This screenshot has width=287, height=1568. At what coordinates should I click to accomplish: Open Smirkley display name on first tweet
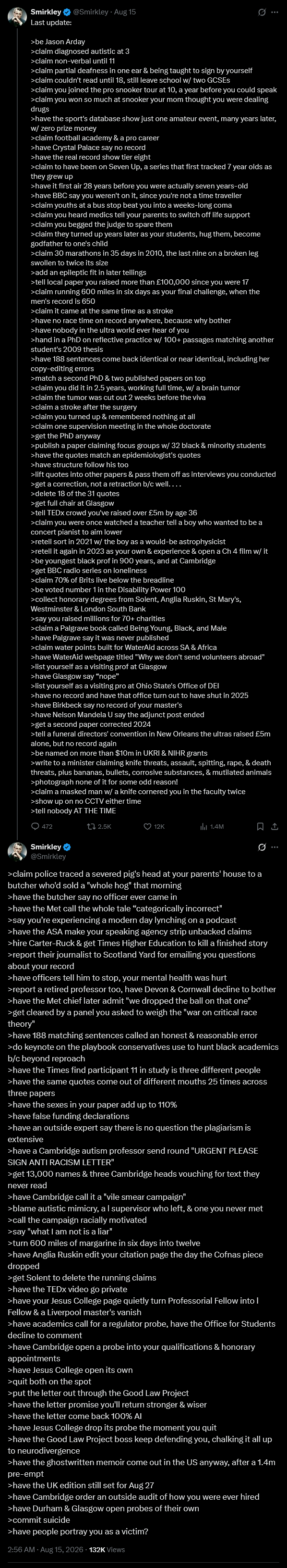(46, 12)
